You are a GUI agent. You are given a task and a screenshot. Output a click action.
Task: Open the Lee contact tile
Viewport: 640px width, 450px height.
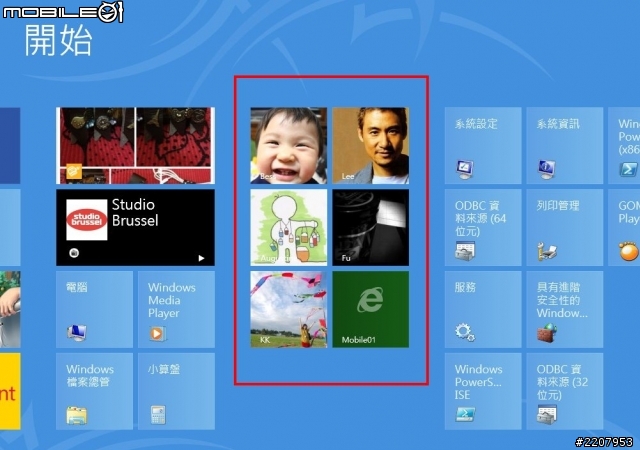click(x=371, y=145)
